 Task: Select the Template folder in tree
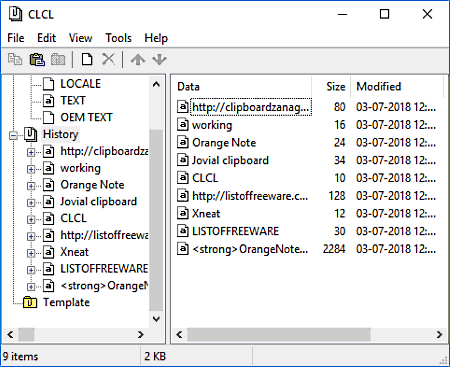pyautogui.click(x=66, y=302)
